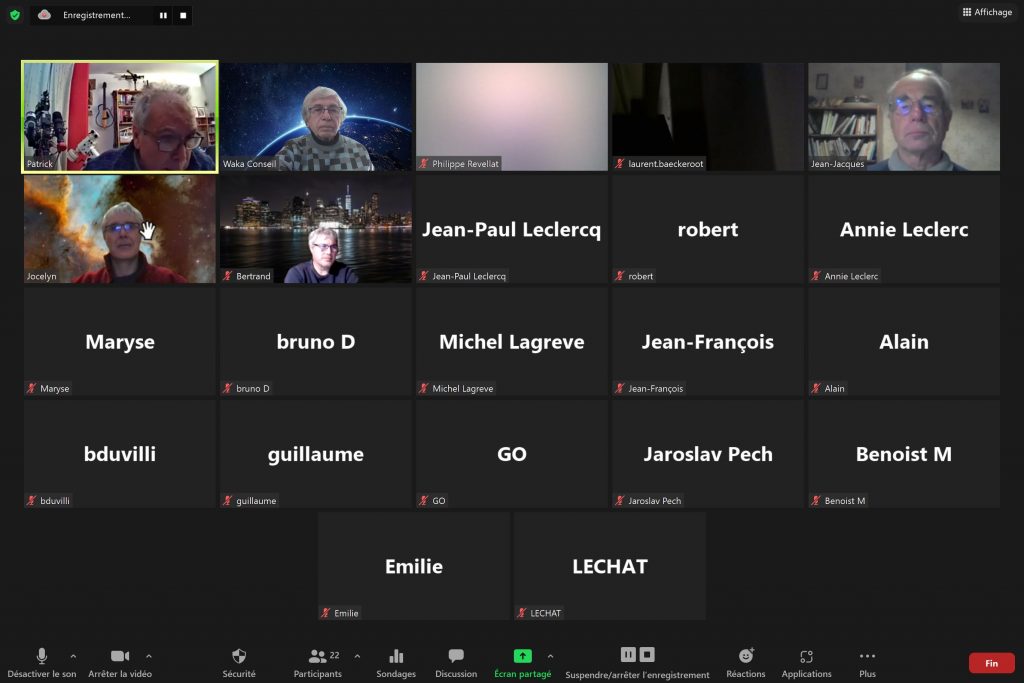
Task: Click the green encryption shield icon
Action: tap(15, 14)
